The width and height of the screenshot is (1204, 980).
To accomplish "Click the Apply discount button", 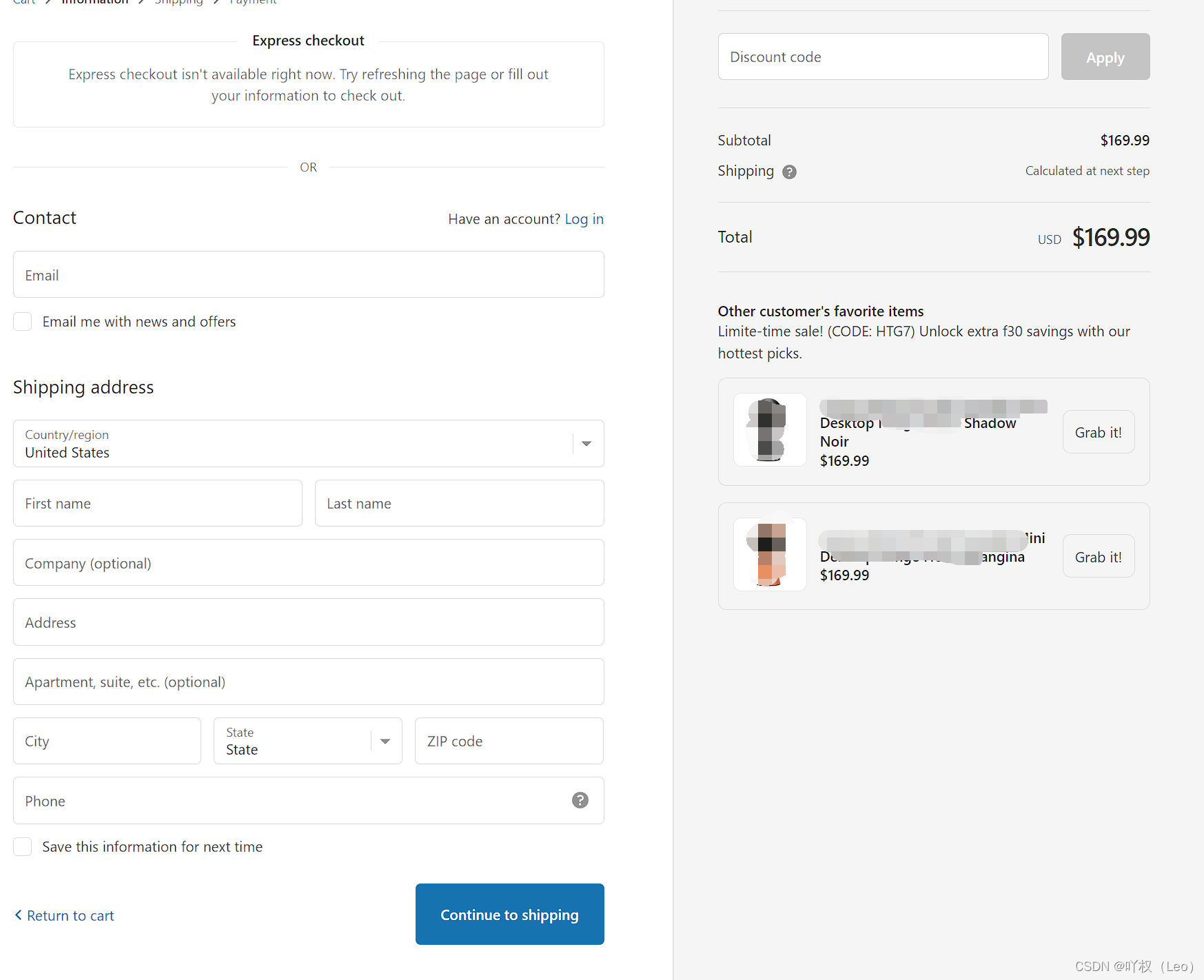I will pos(1105,57).
